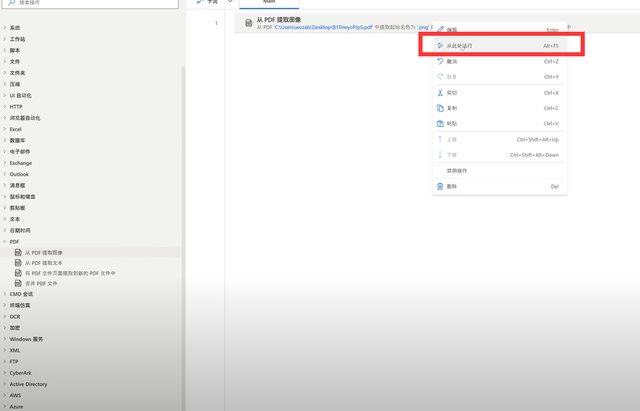Click the actions pane vertical scrollbar
This screenshot has width=640, height=411.
[x=183, y=238]
